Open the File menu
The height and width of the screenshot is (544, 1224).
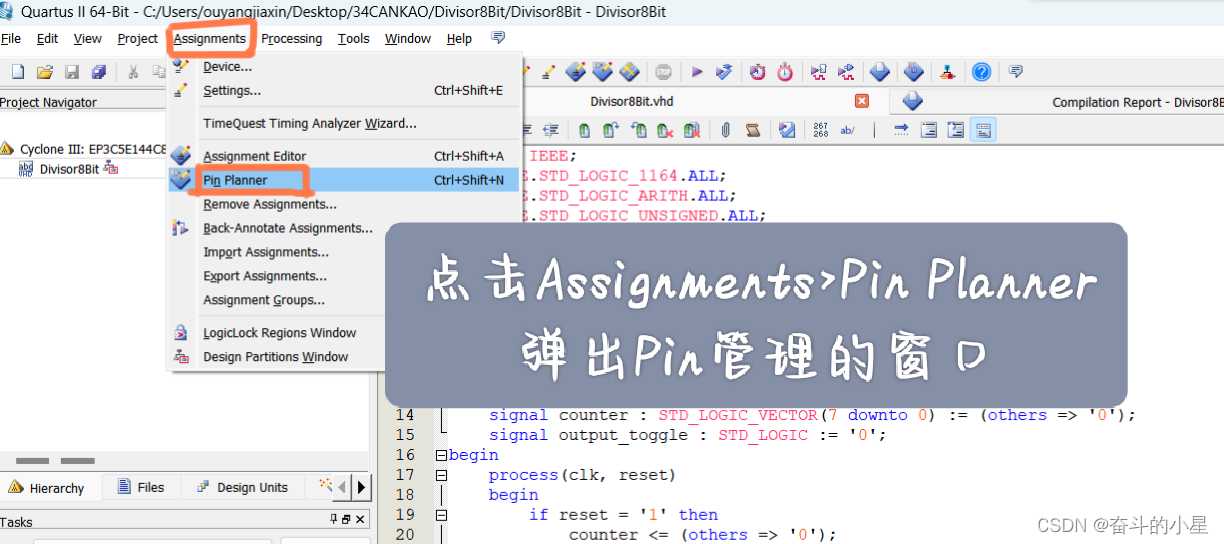coord(11,39)
